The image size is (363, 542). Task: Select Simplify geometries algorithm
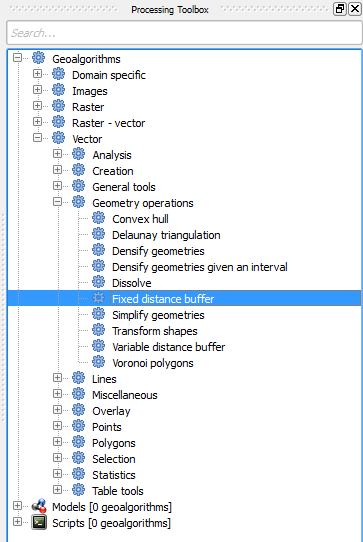(158, 315)
